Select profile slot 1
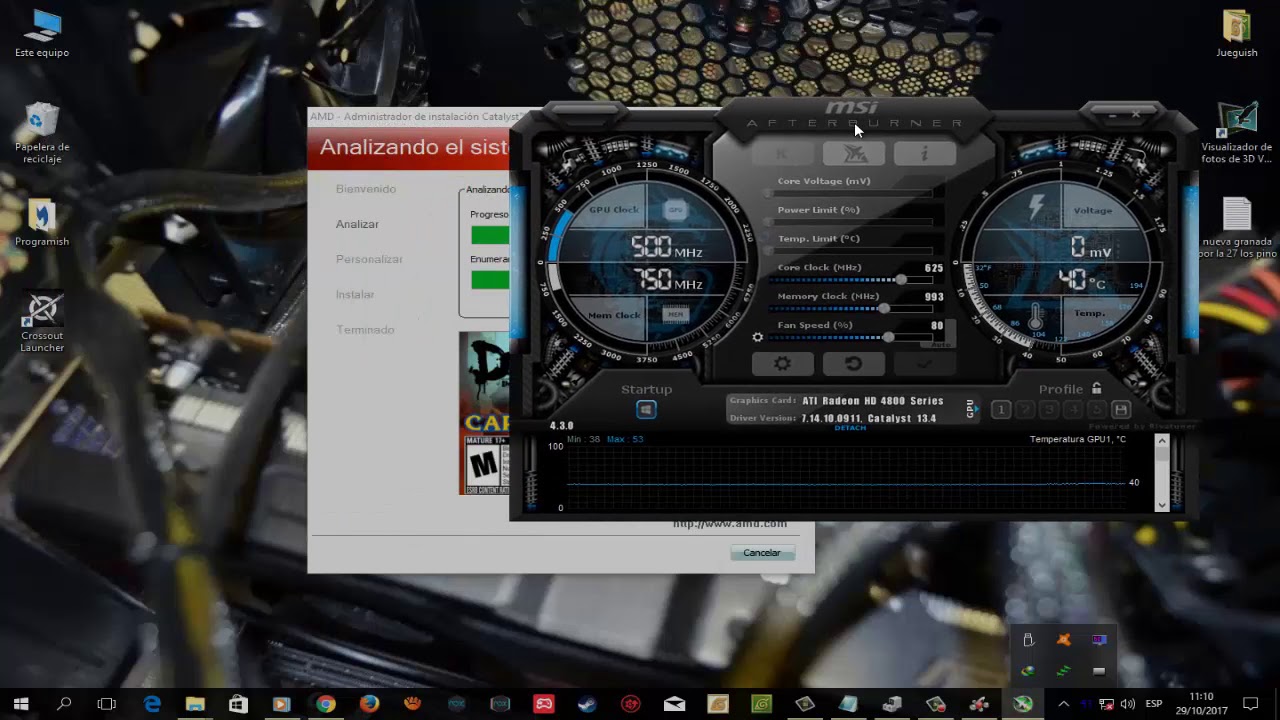1280x720 pixels. point(1001,410)
